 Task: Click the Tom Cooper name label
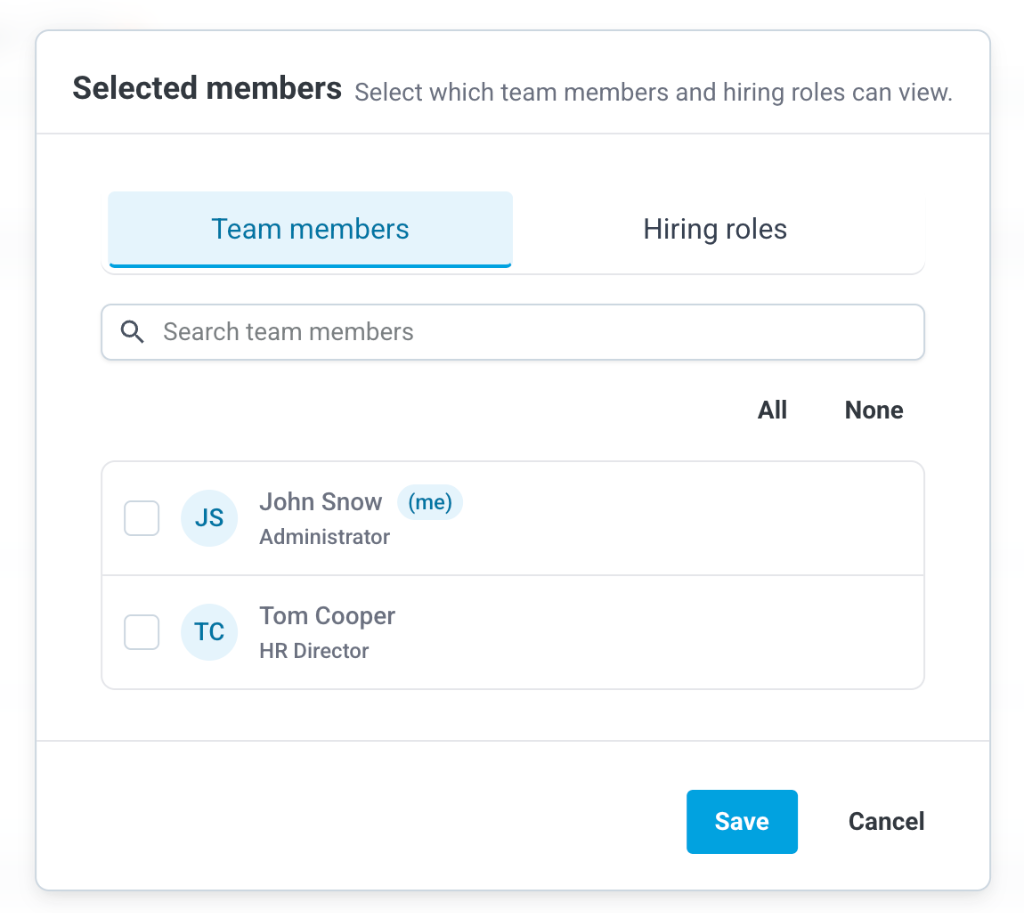coord(327,616)
